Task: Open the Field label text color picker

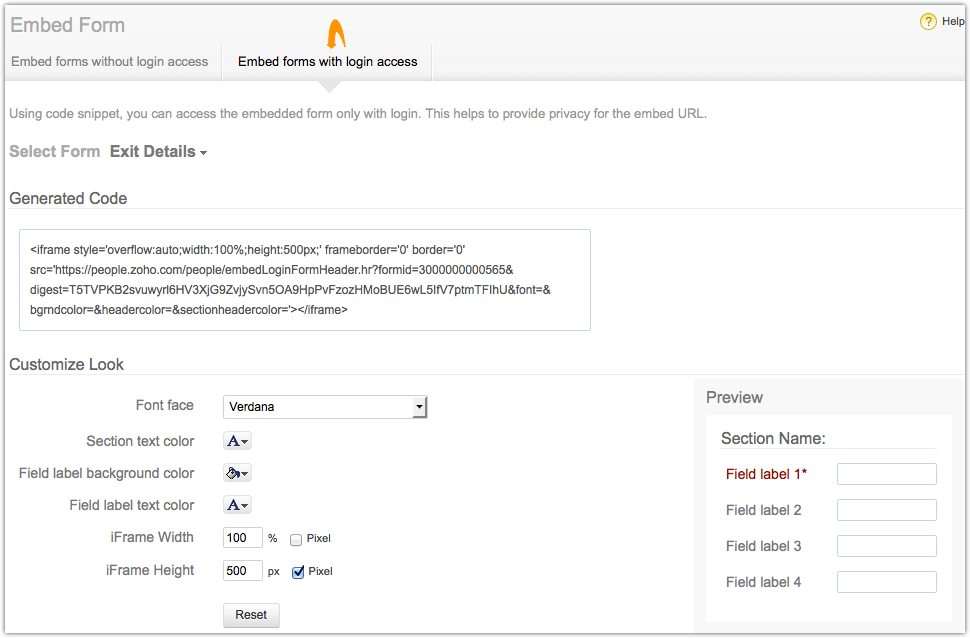Action: pyautogui.click(x=237, y=505)
